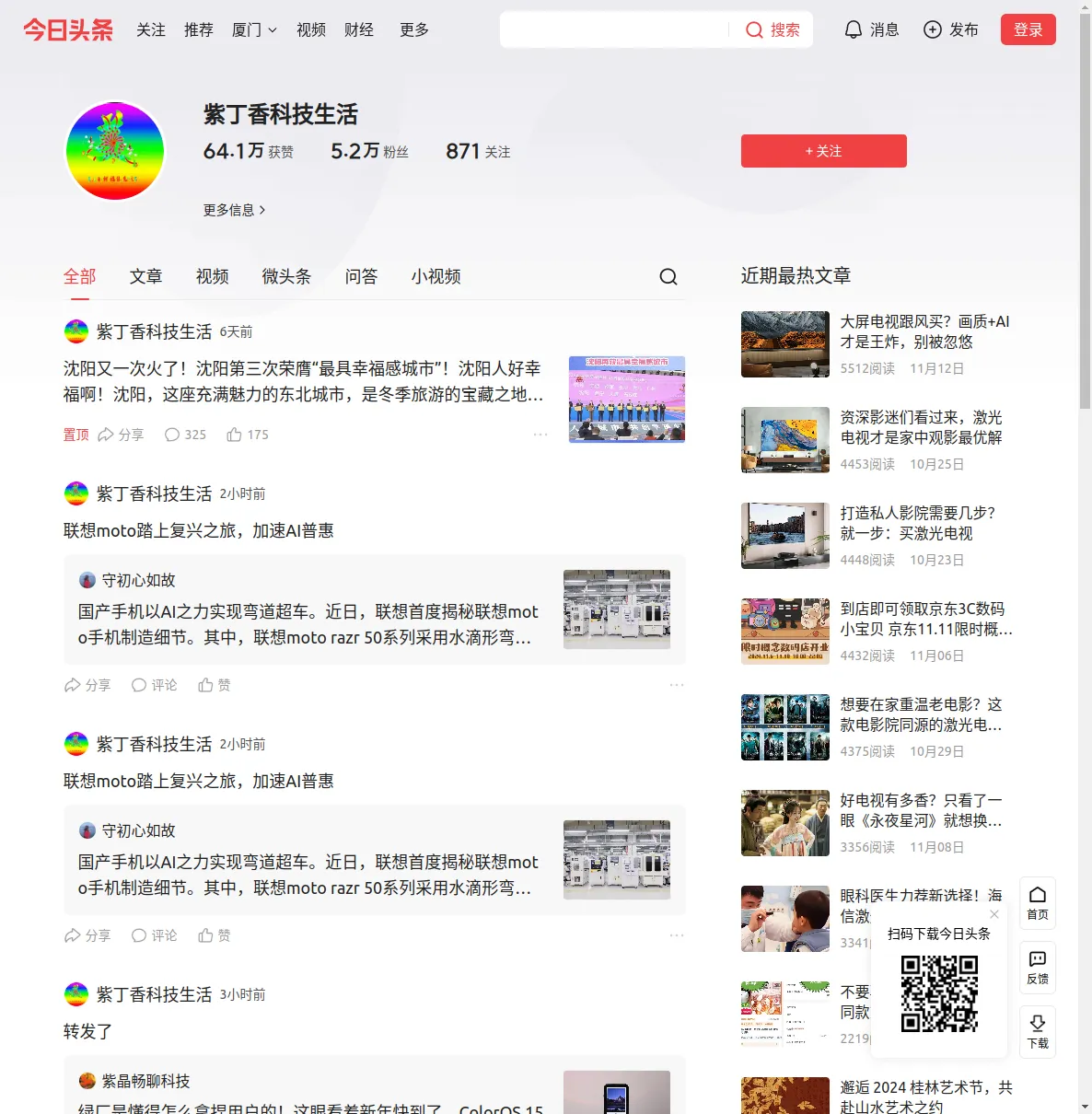Like the first 联想moto post

point(215,685)
